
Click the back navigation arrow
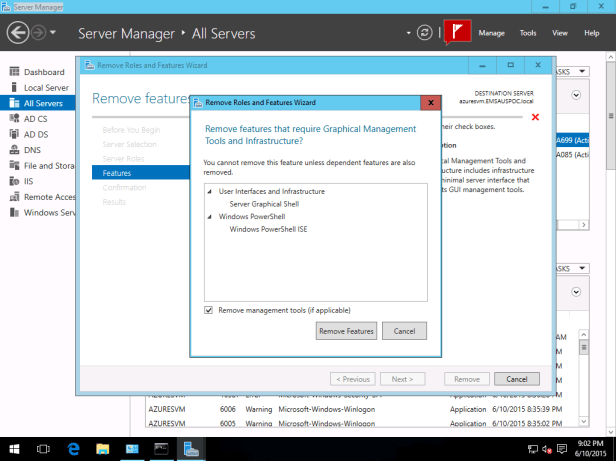tap(18, 33)
